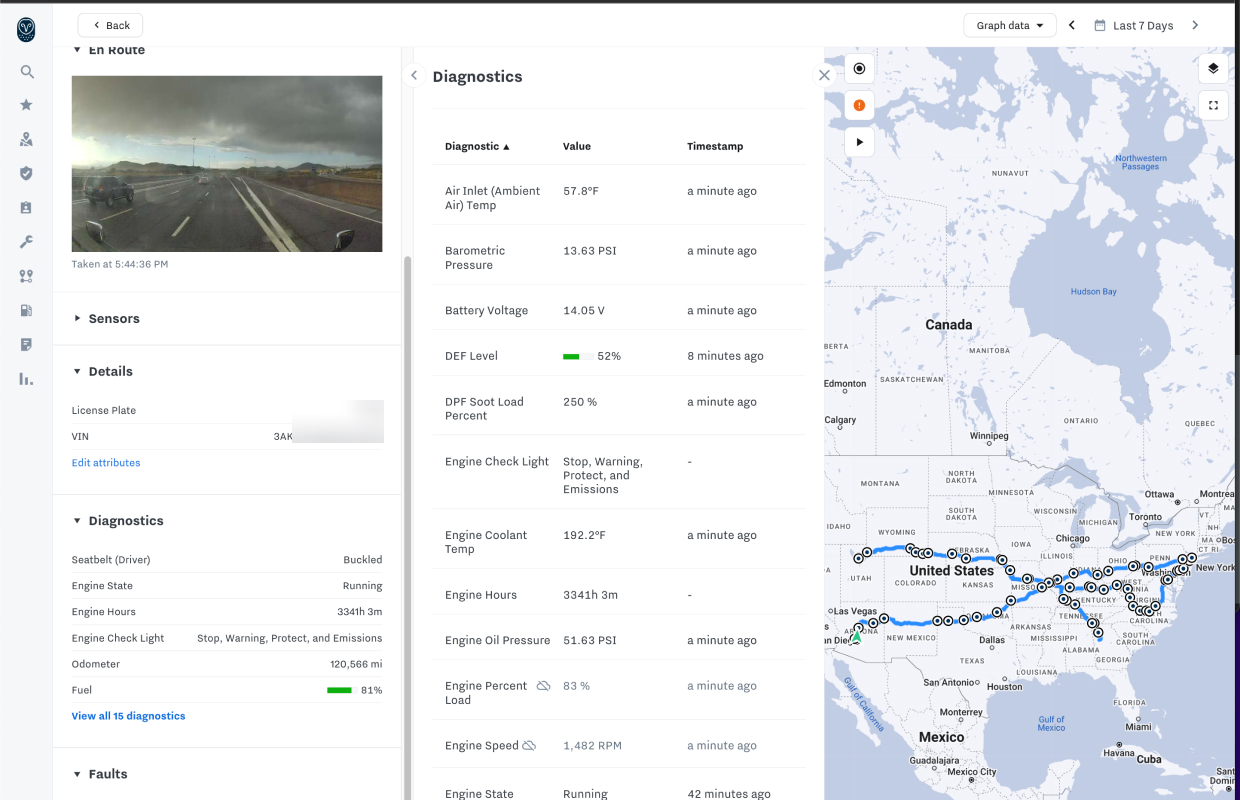Open the map layers button
Viewport: 1240px width, 800px height.
(1213, 68)
